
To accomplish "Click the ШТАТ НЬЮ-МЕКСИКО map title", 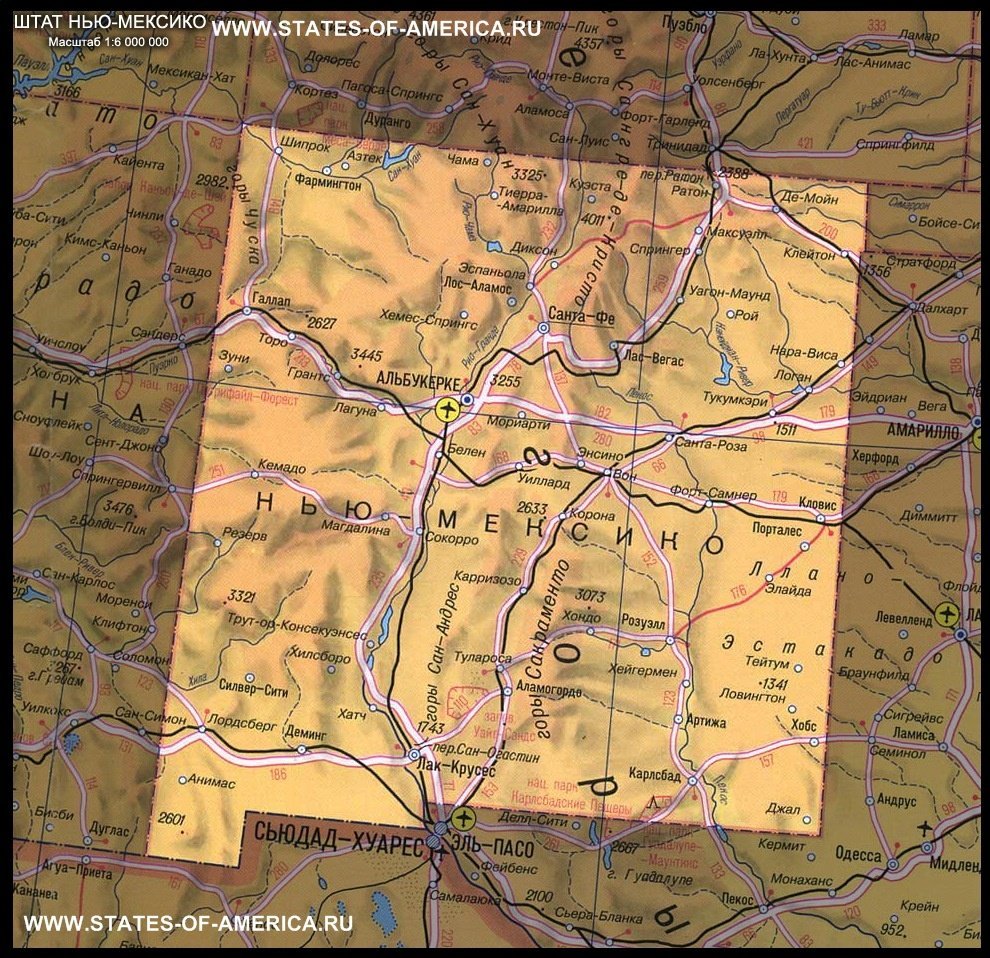I will click(x=110, y=22).
